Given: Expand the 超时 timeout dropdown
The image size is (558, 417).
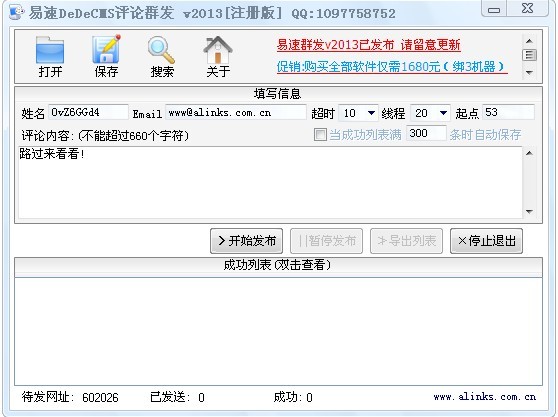Looking at the screenshot, I should point(371,113).
